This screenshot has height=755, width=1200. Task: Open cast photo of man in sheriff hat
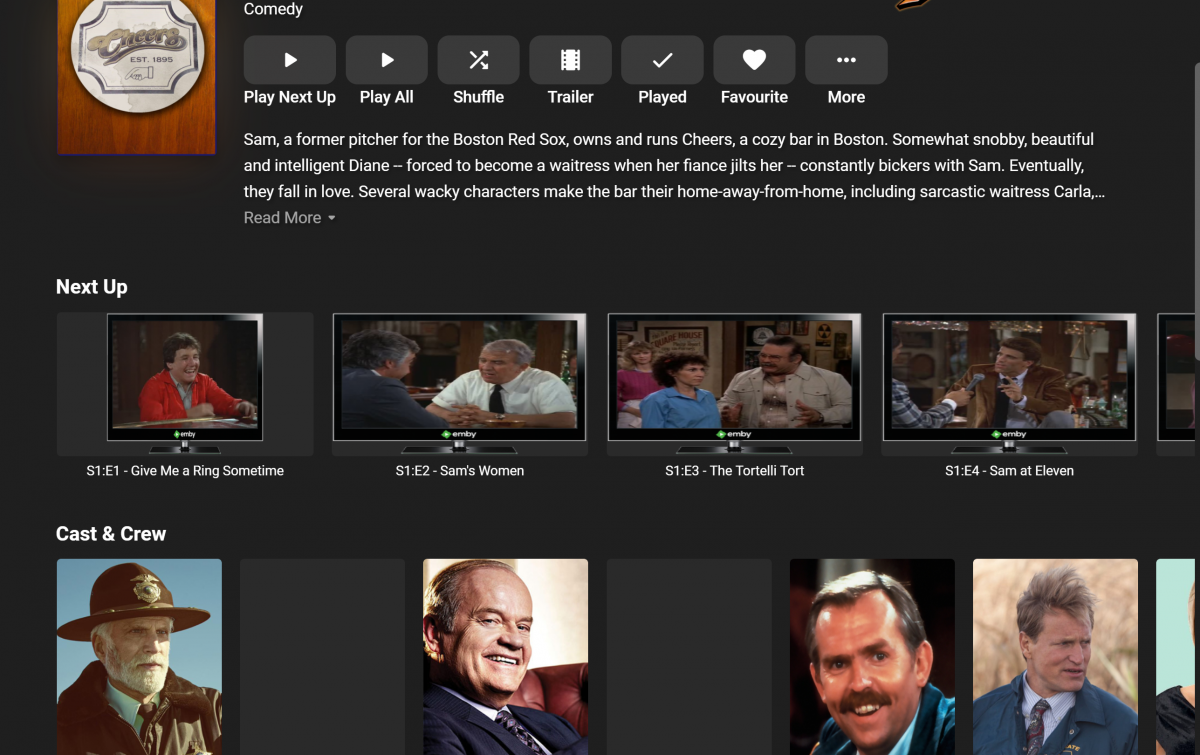[x=139, y=657]
